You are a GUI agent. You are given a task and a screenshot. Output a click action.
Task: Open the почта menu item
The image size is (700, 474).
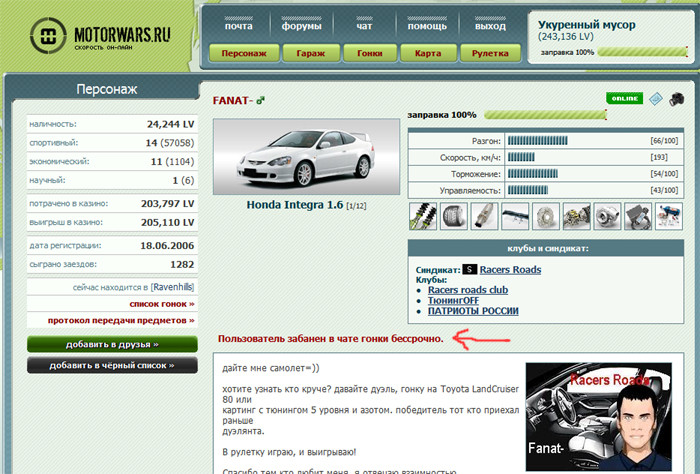pyautogui.click(x=238, y=26)
